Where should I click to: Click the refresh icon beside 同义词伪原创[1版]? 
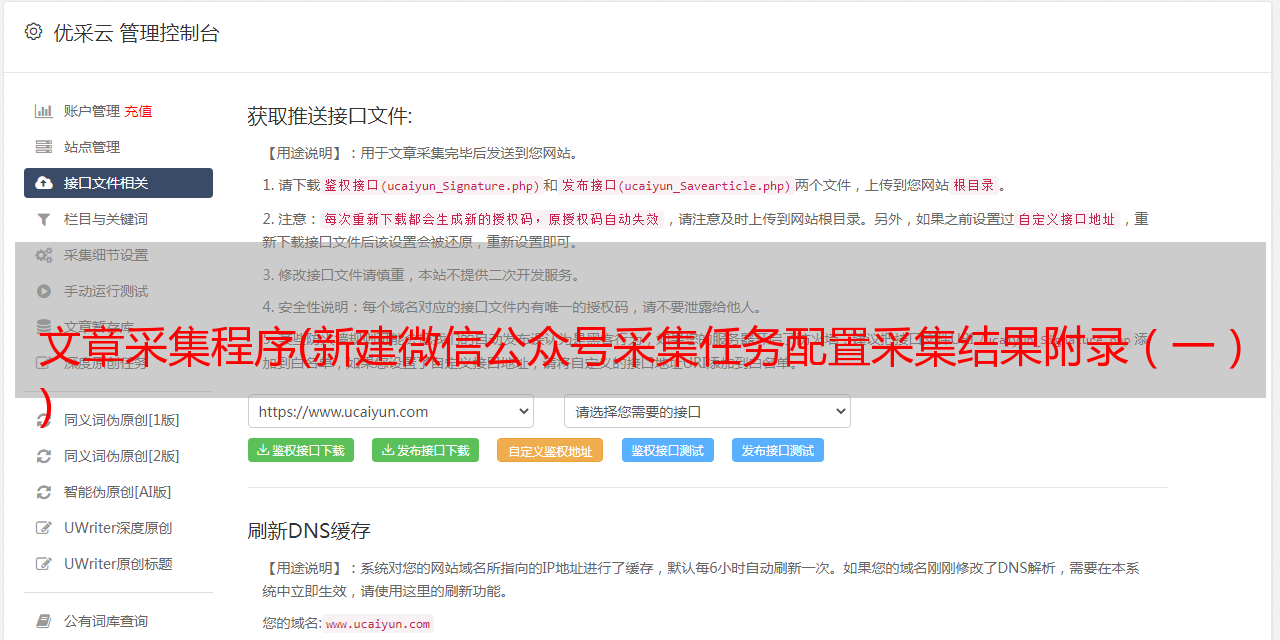pyautogui.click(x=44, y=420)
